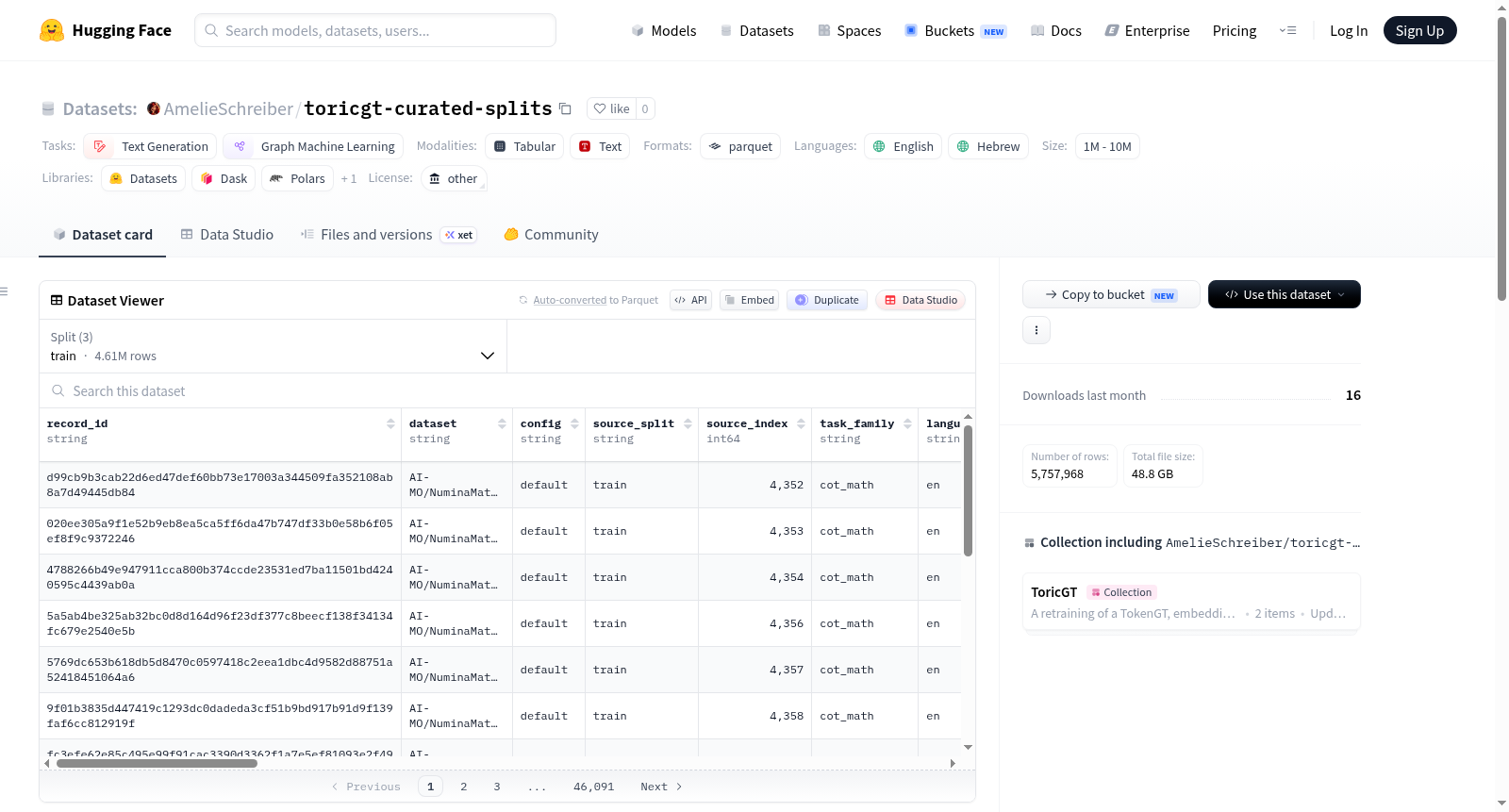Expand the other license tag
The width and height of the screenshot is (1509, 812).
454,178
